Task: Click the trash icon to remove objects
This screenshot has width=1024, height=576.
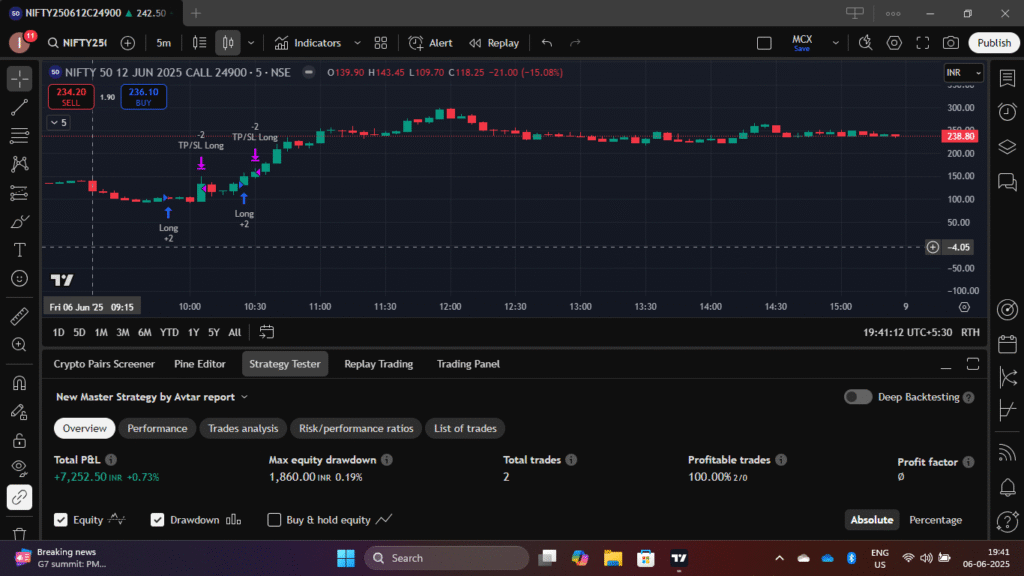Action: coord(20,533)
